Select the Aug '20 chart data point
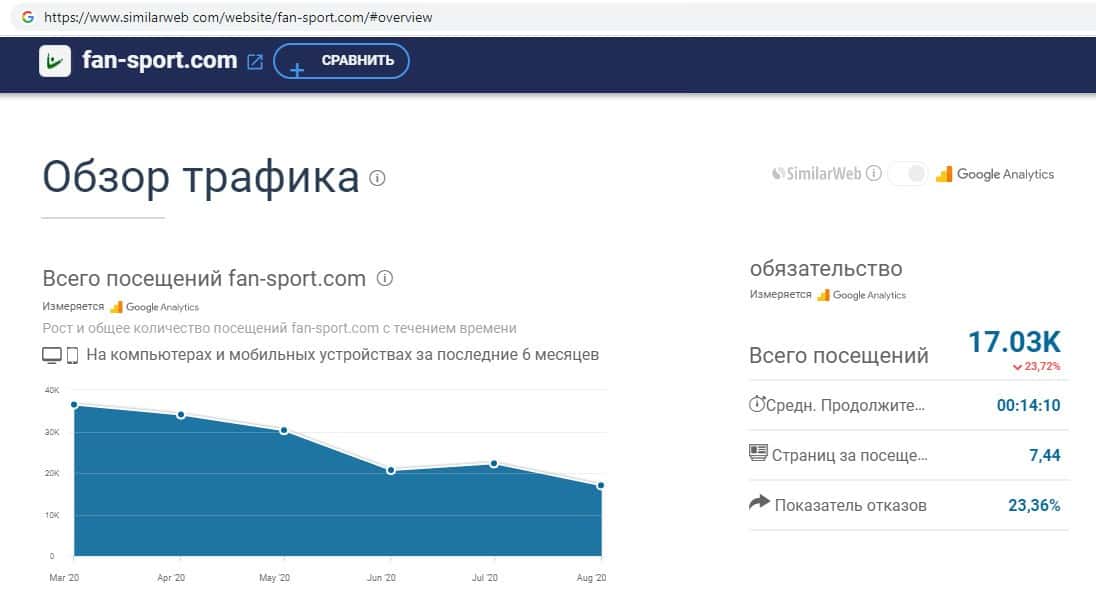 pyautogui.click(x=600, y=485)
